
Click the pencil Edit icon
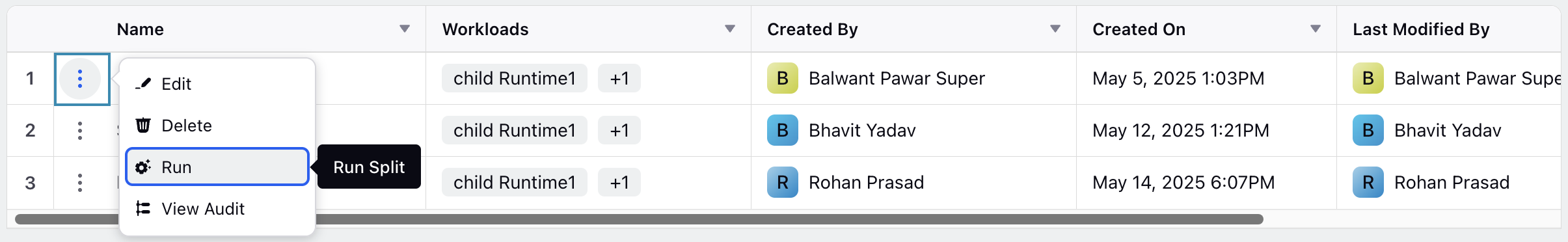(143, 84)
